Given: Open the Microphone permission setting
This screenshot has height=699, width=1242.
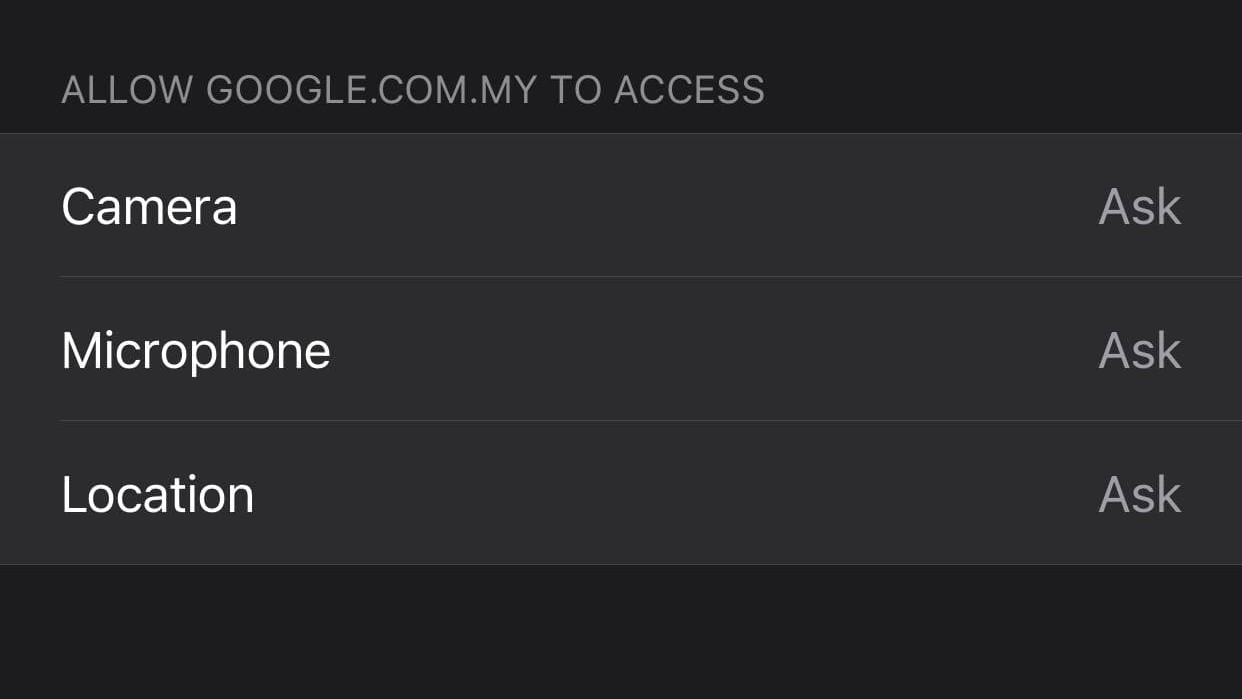Looking at the screenshot, I should click(x=620, y=350).
